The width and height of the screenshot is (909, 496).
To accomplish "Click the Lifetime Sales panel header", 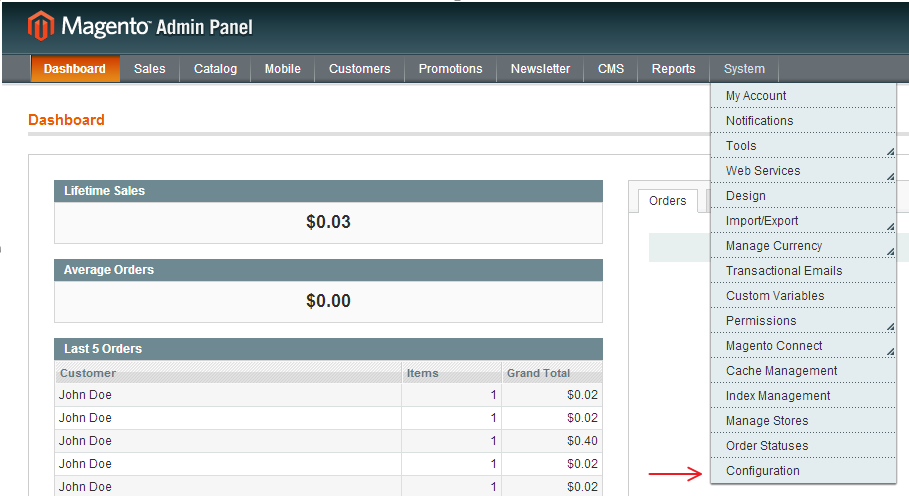I will click(x=328, y=191).
